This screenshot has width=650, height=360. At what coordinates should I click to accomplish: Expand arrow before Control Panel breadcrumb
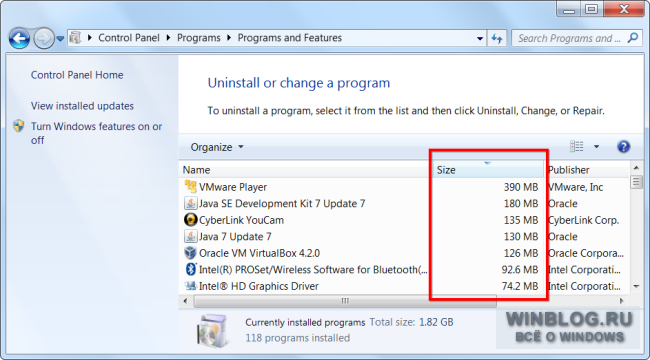pos(90,38)
